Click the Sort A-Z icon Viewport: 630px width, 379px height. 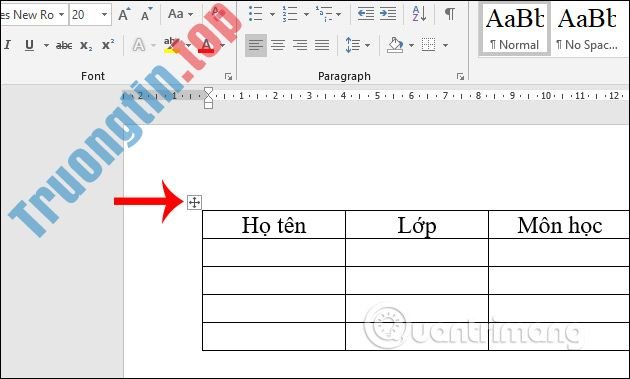pos(419,14)
